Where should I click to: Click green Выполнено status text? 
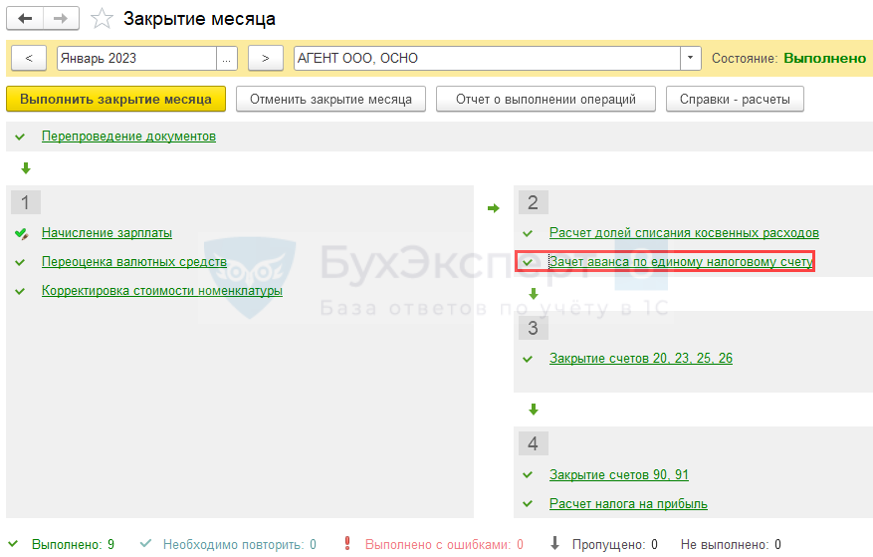click(825, 58)
